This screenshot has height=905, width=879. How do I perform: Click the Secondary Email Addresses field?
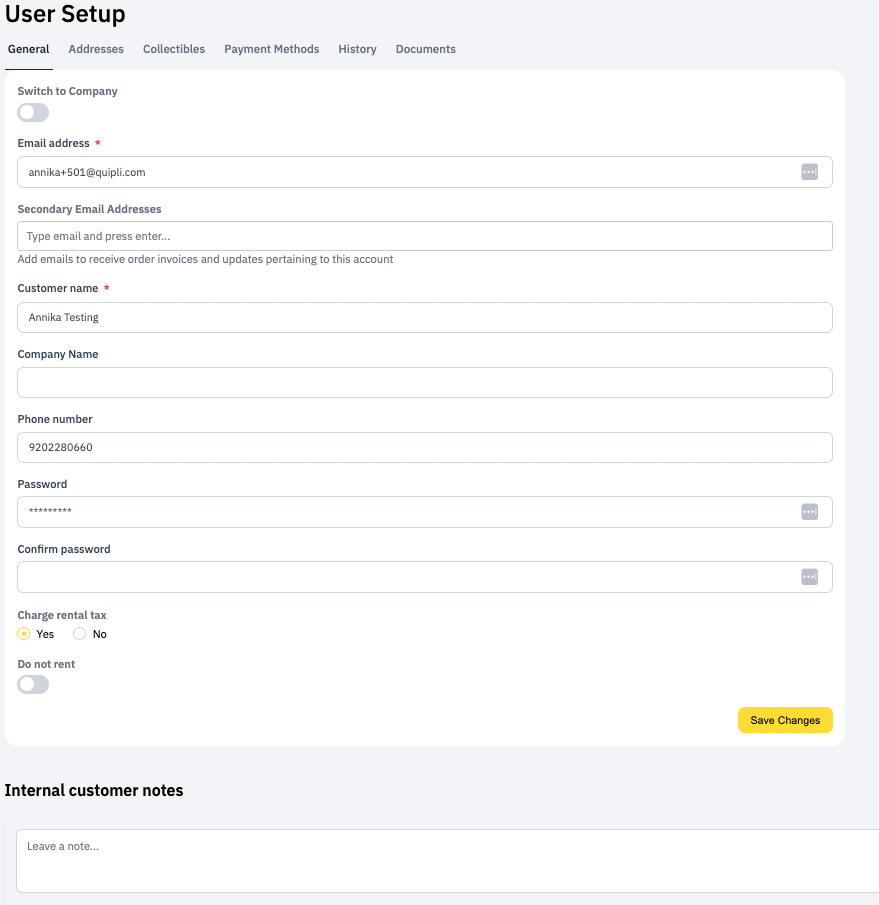424,235
